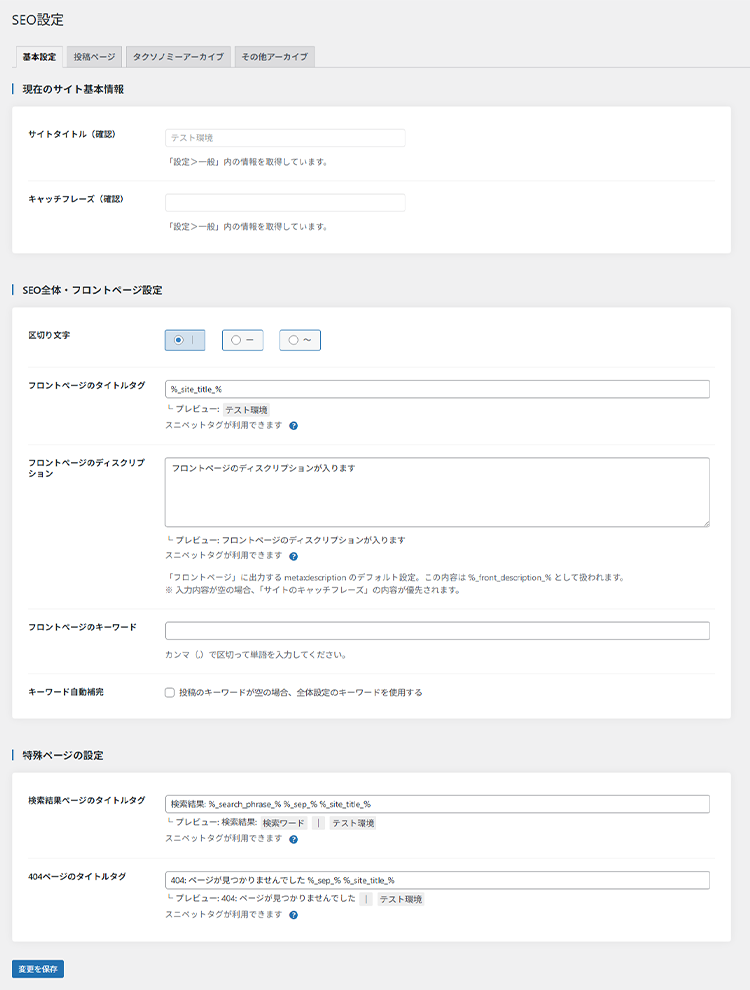750x990 pixels.
Task: Open snippet tag help for 404 page title
Action: 293,915
